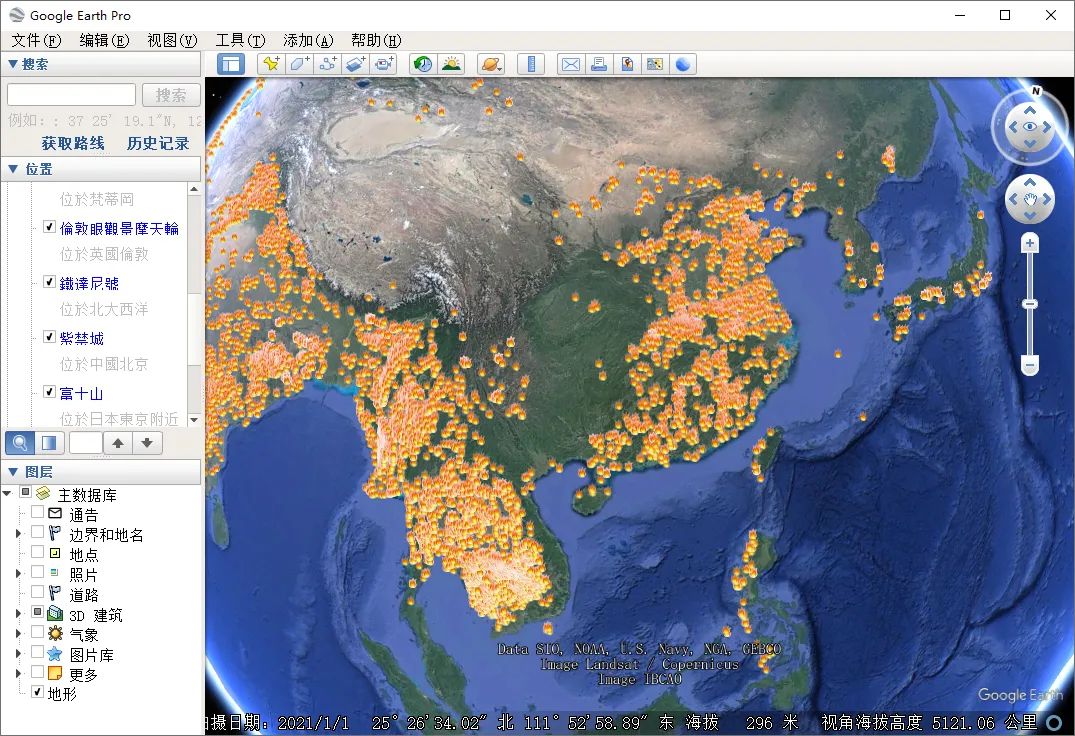Open the 编辑(E) menu
Image resolution: width=1075 pixels, height=736 pixels.
tap(104, 40)
